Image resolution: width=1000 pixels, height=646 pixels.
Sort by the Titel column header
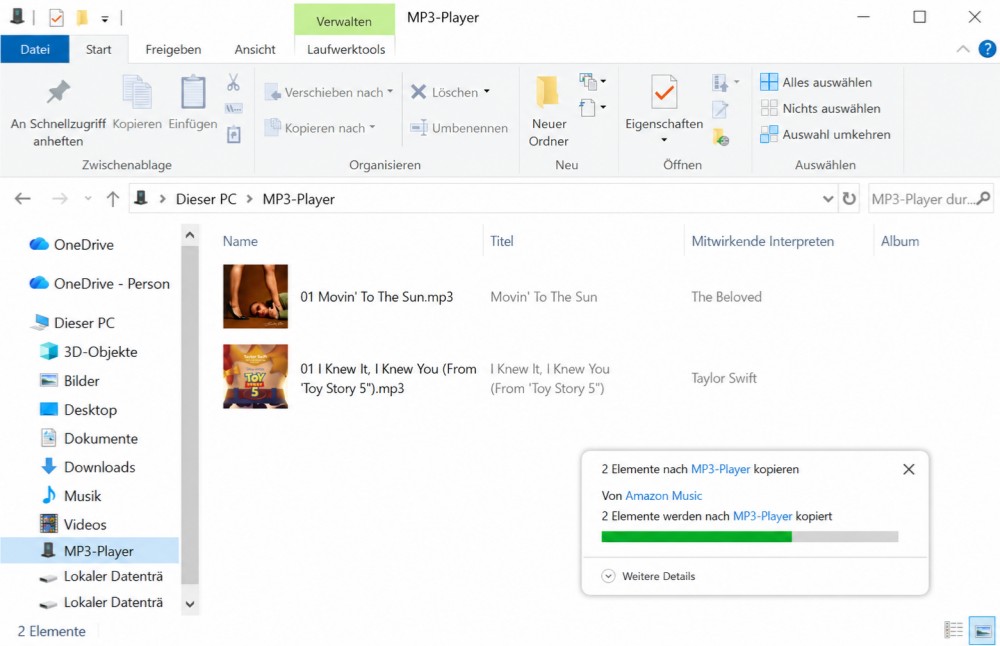pyautogui.click(x=501, y=241)
